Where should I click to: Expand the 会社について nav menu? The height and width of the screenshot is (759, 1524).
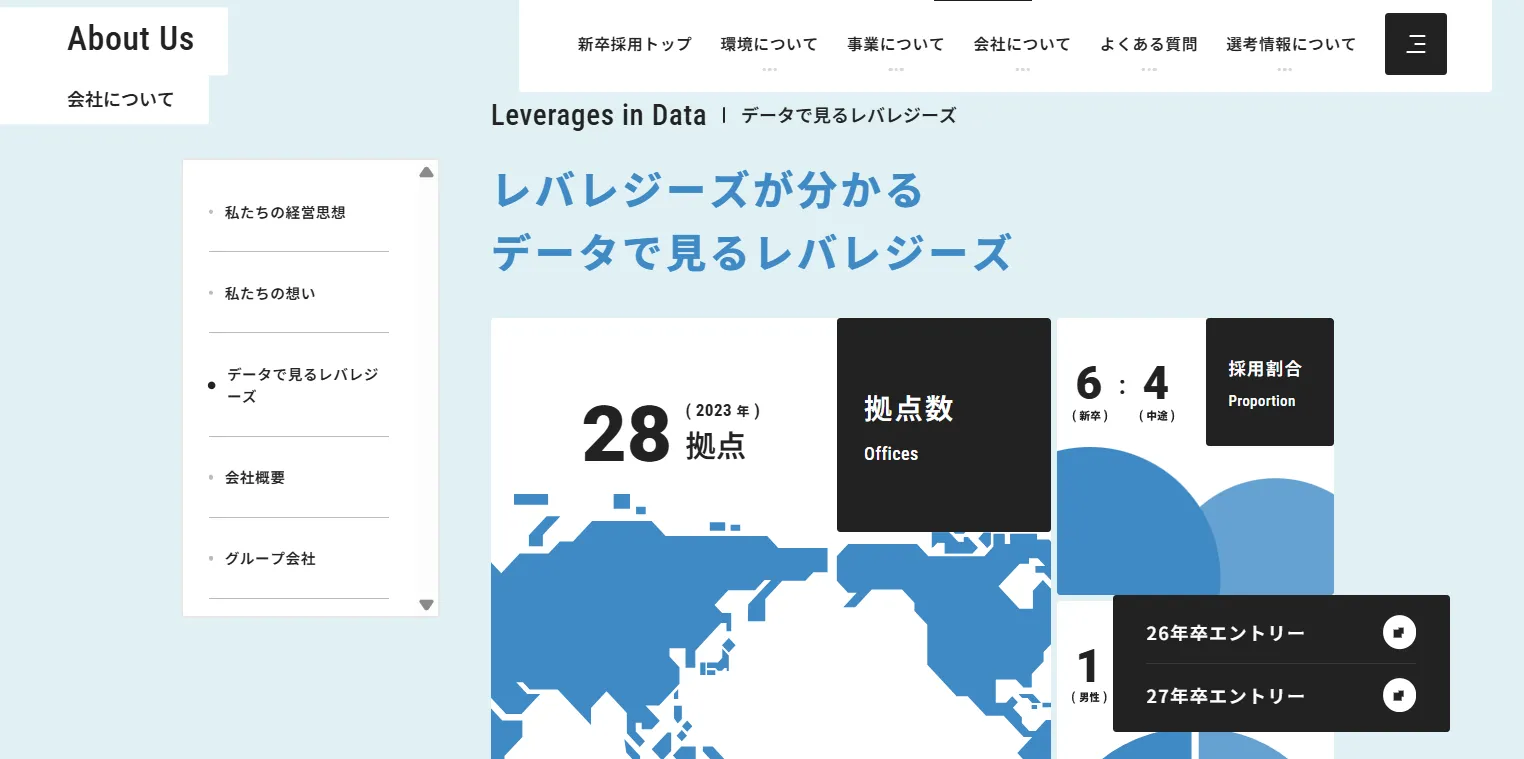tap(1022, 44)
